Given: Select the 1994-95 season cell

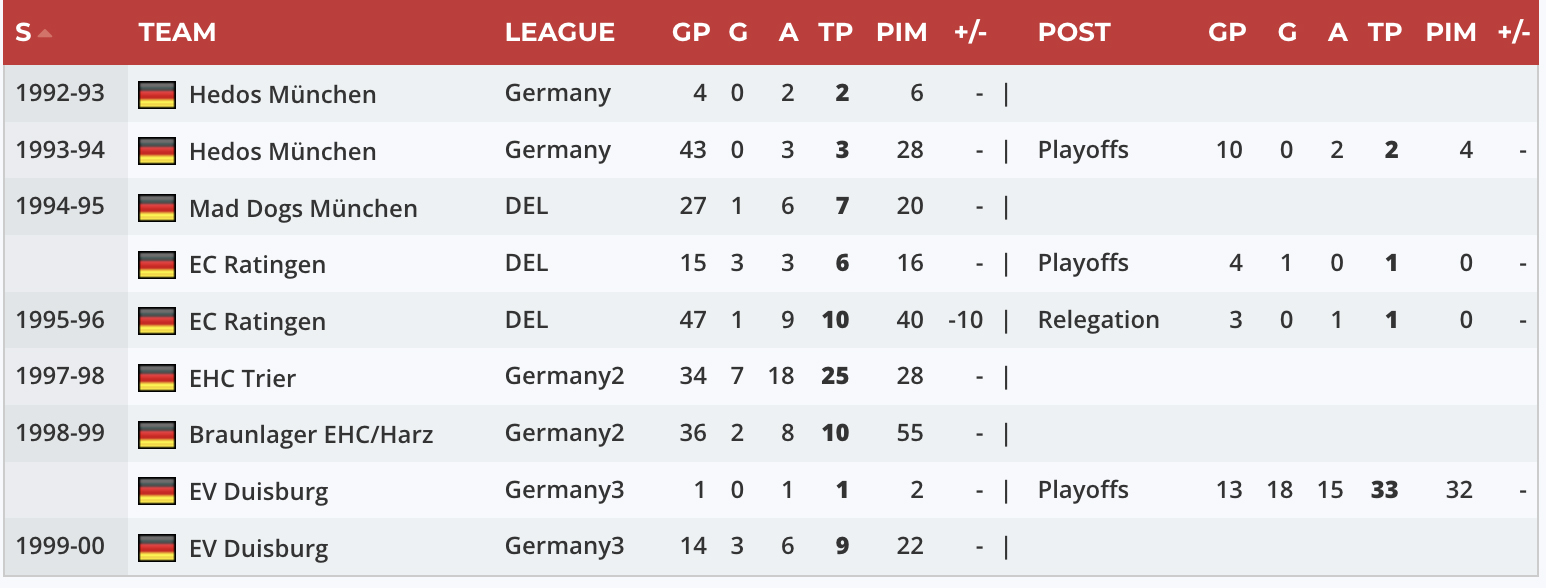Looking at the screenshot, I should pyautogui.click(x=60, y=207).
